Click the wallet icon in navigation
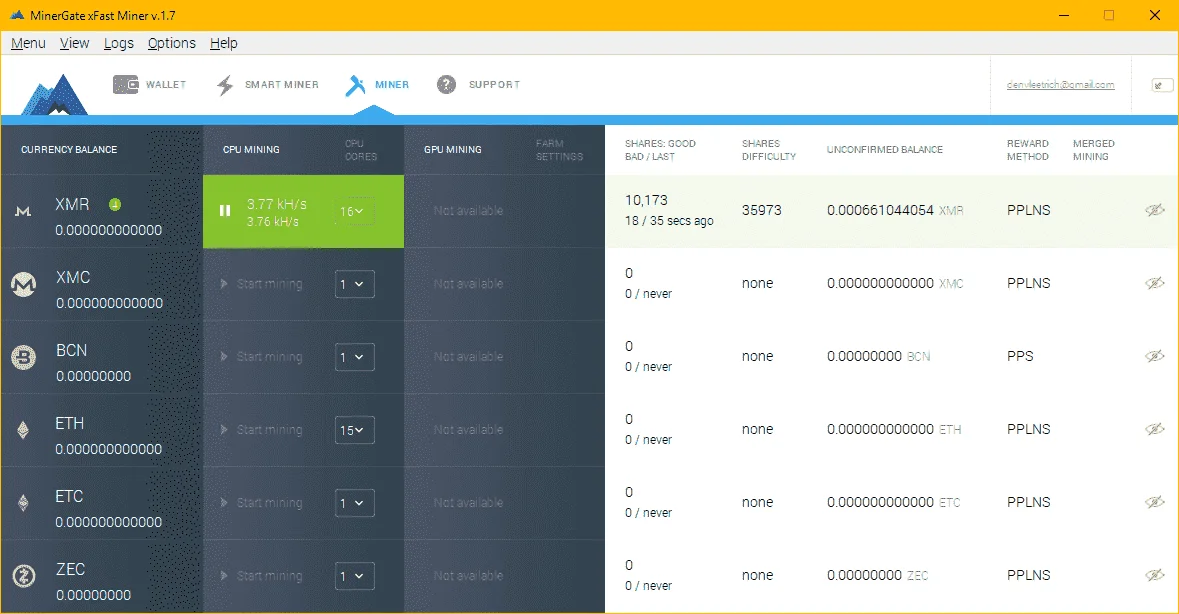 point(126,84)
